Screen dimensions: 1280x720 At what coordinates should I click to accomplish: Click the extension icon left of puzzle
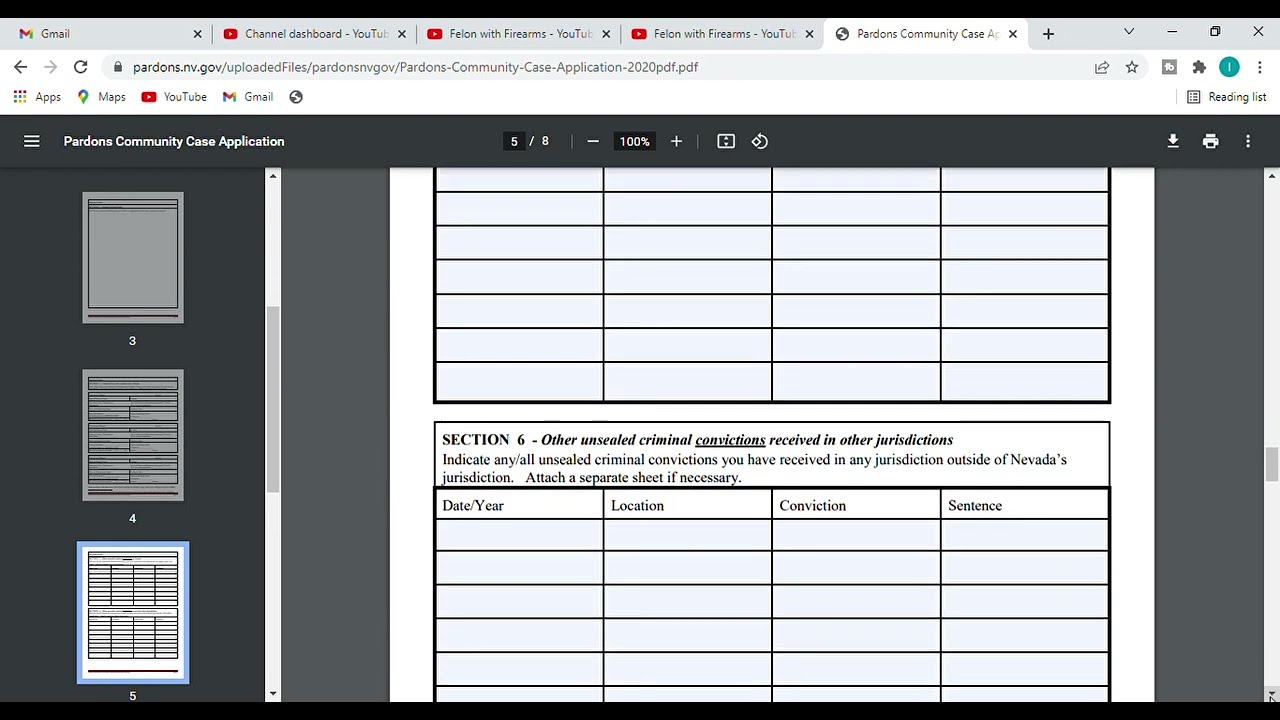tap(1169, 67)
